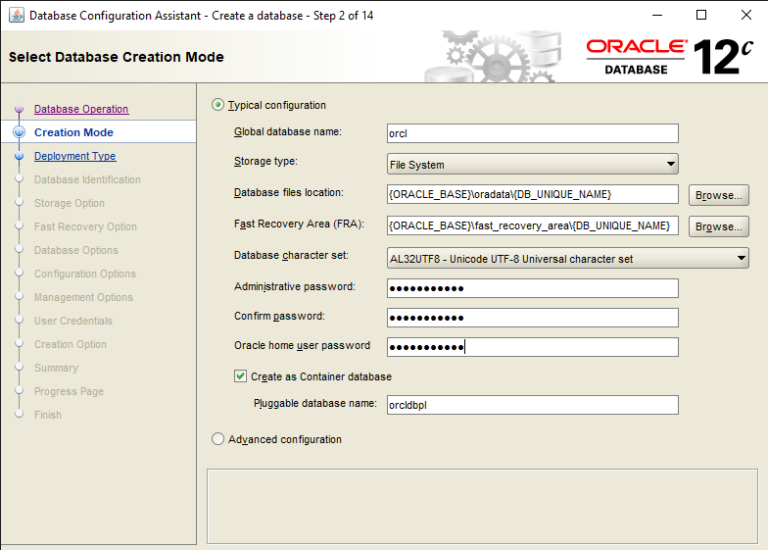Click the Oracle home user password field
768x550 pixels.
[532, 347]
